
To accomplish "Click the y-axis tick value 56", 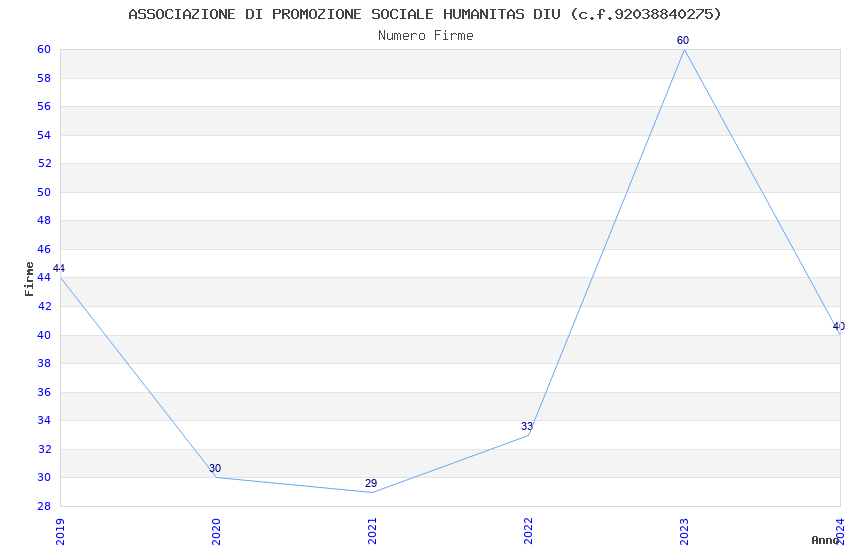I will [x=44, y=107].
